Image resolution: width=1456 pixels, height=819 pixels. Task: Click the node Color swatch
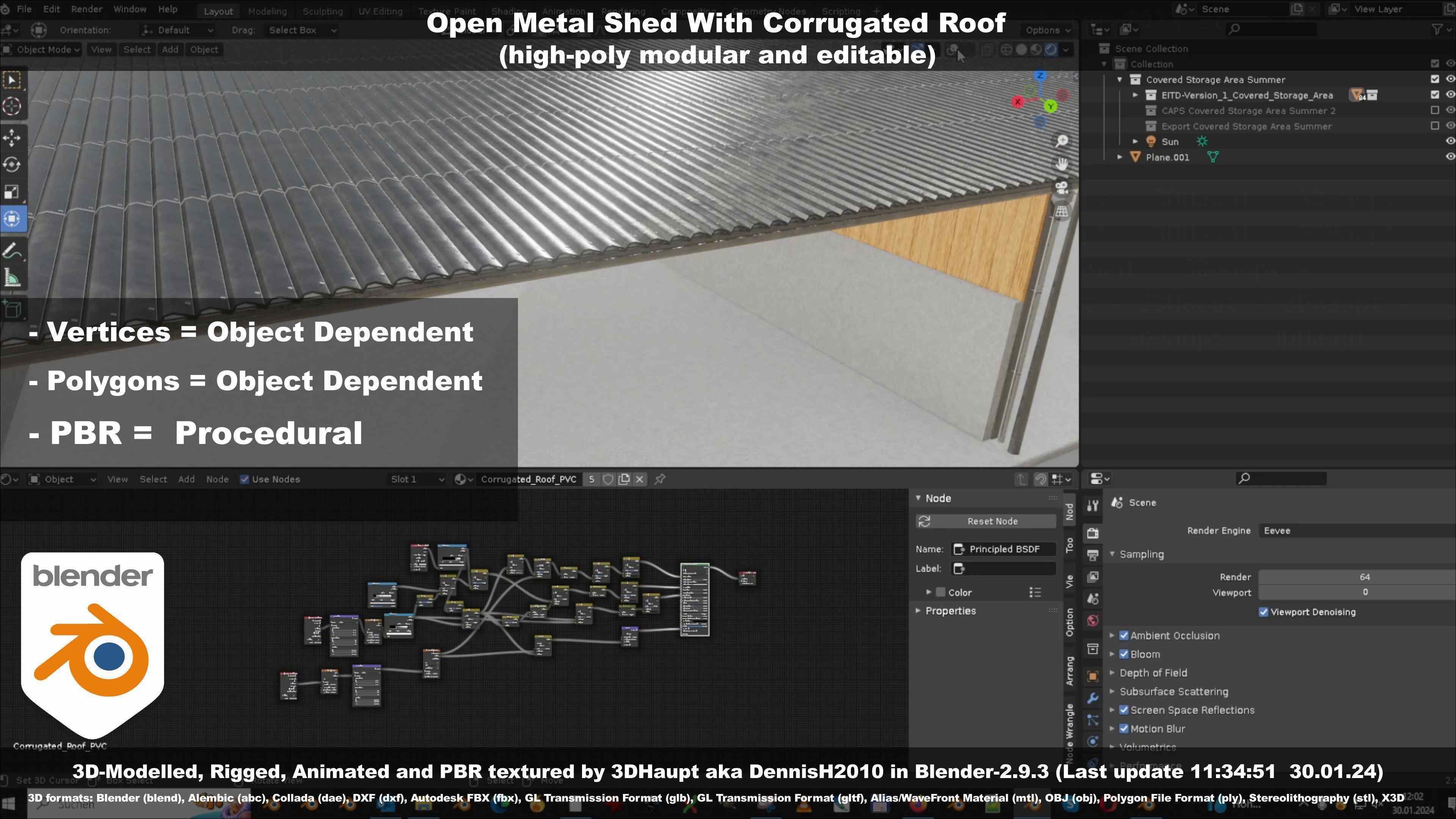pyautogui.click(x=940, y=592)
